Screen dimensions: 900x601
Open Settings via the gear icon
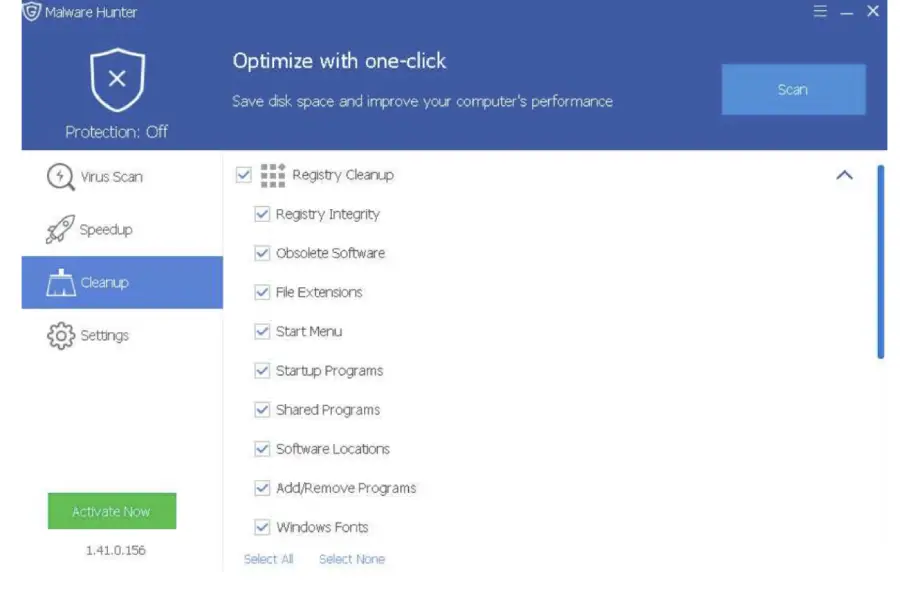tap(60, 336)
